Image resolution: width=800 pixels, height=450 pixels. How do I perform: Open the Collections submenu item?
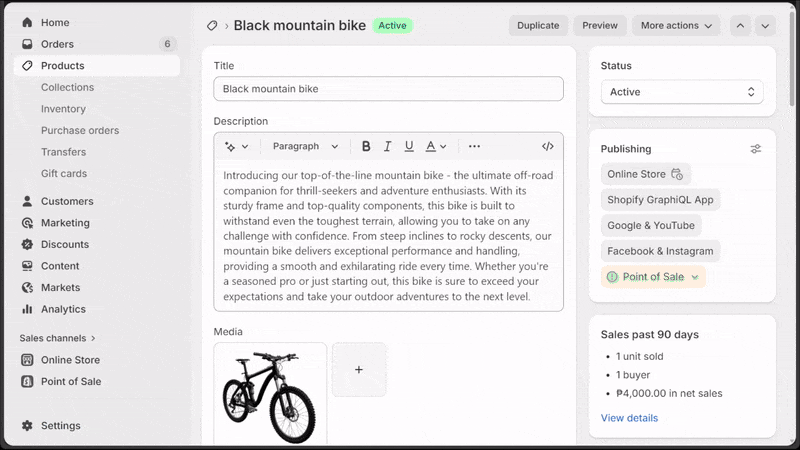click(67, 87)
